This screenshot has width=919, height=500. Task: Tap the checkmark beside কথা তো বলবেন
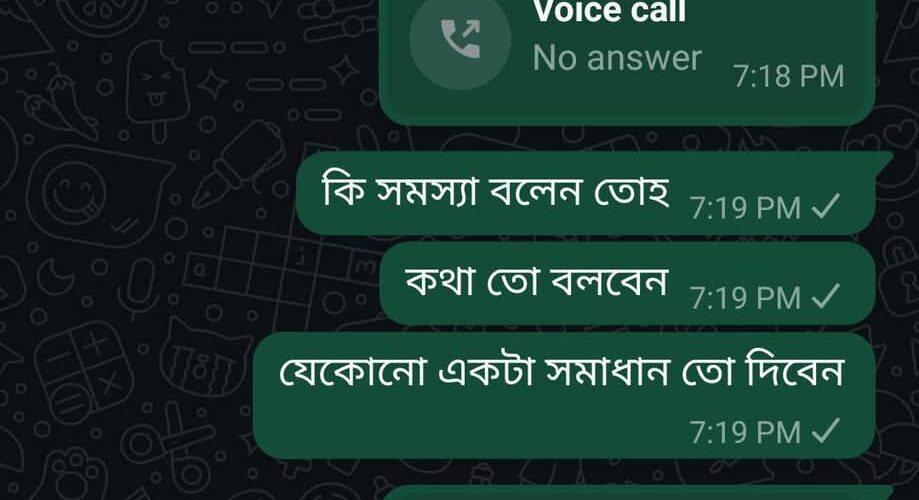(x=826, y=296)
